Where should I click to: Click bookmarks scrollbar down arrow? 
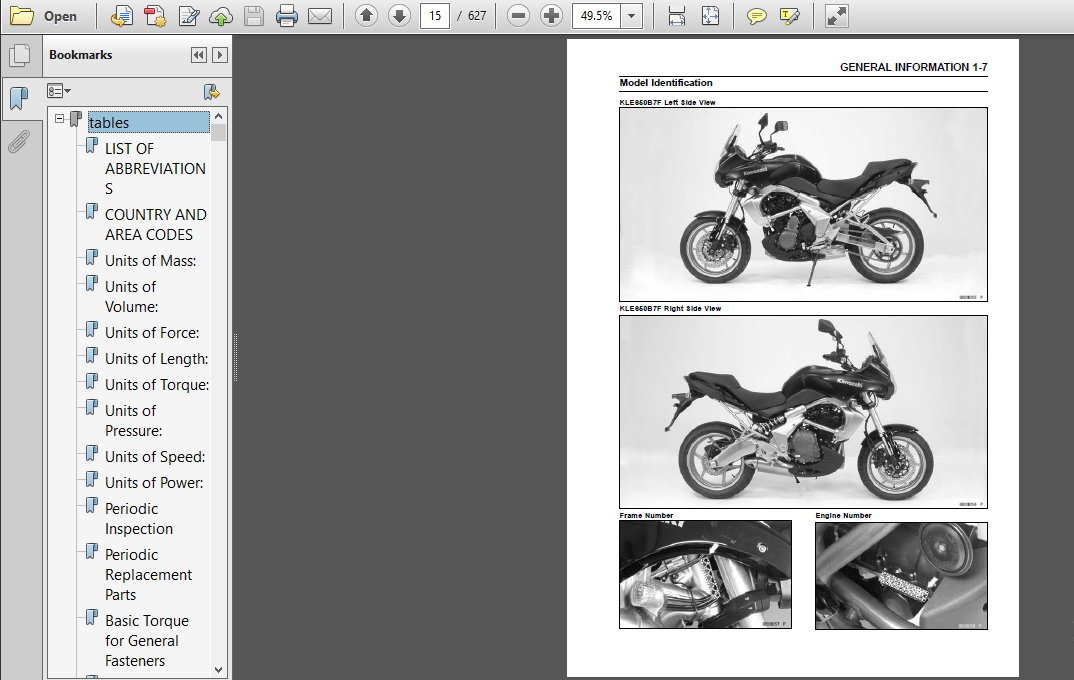[218, 670]
